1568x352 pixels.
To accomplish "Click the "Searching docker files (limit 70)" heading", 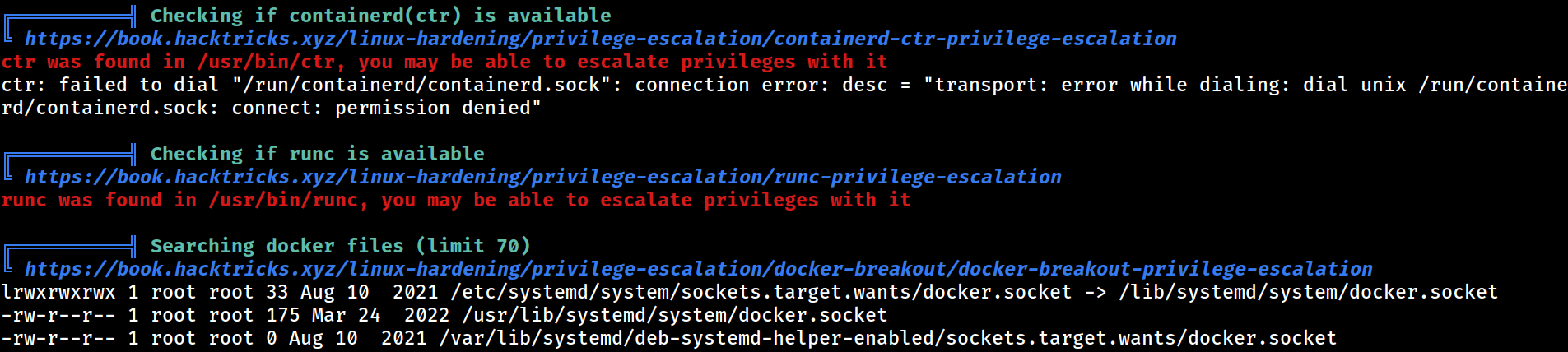I will pos(340,246).
